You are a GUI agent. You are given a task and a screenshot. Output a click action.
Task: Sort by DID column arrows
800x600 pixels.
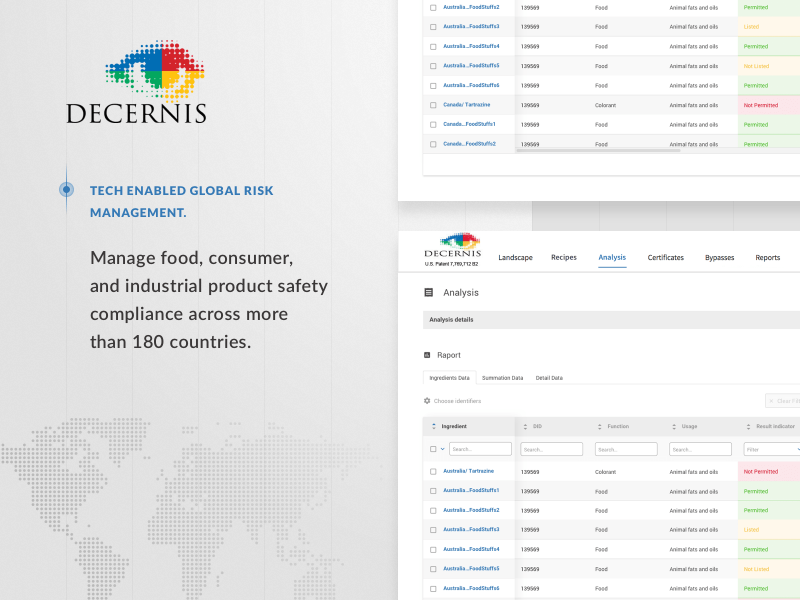pos(525,427)
